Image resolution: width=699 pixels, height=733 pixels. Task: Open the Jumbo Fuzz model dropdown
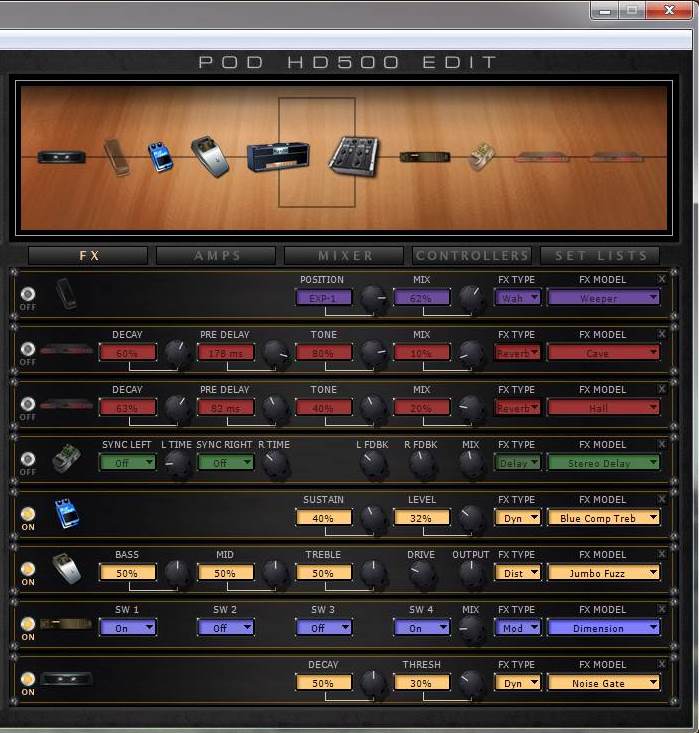(x=604, y=573)
